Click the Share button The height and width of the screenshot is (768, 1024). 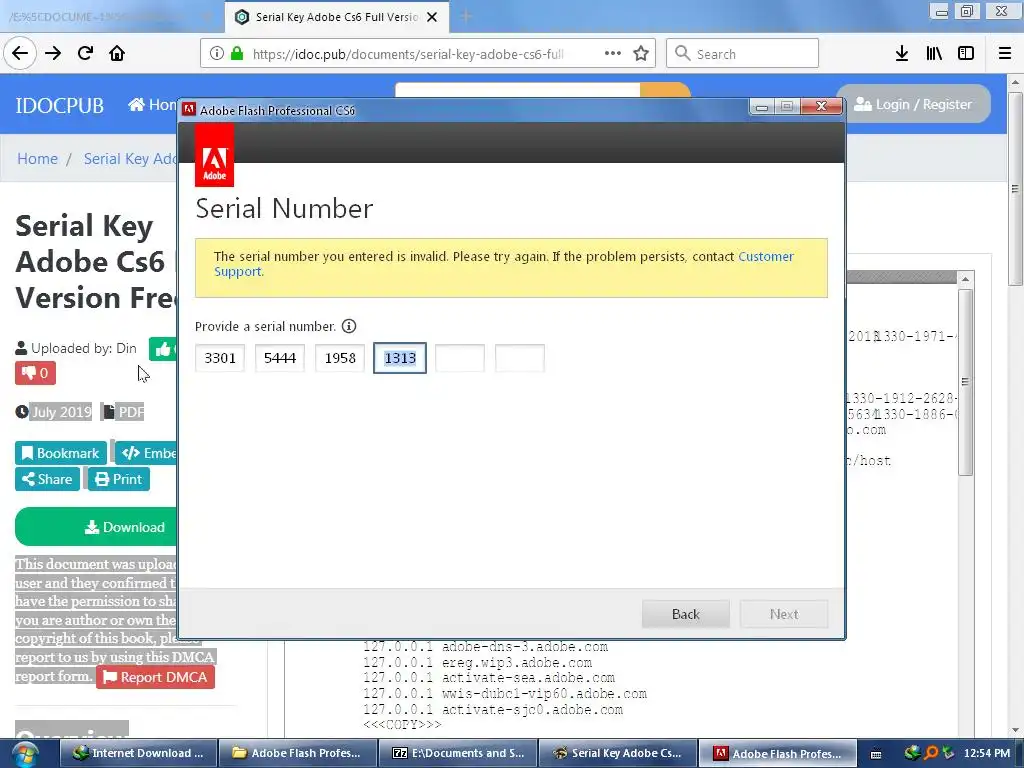(x=47, y=479)
